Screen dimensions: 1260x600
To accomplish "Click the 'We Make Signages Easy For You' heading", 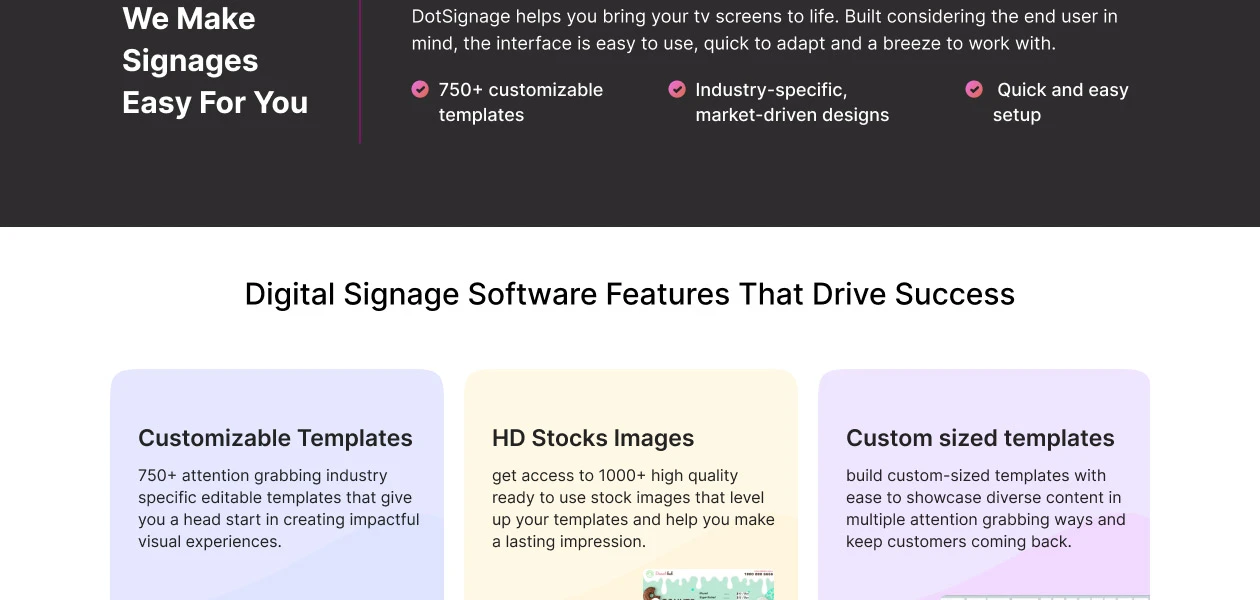I will coord(214,61).
